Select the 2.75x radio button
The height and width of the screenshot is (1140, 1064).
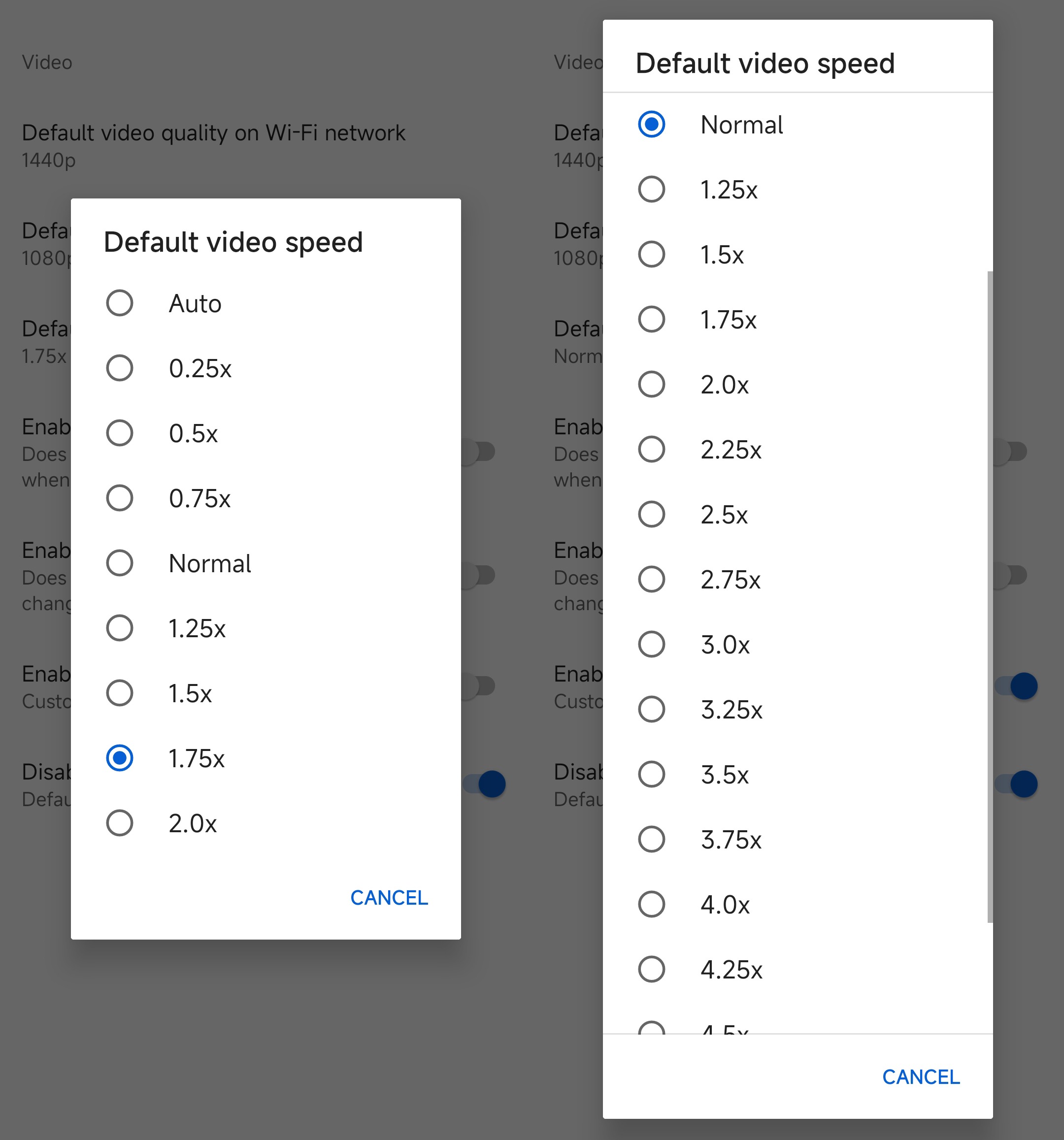652,579
